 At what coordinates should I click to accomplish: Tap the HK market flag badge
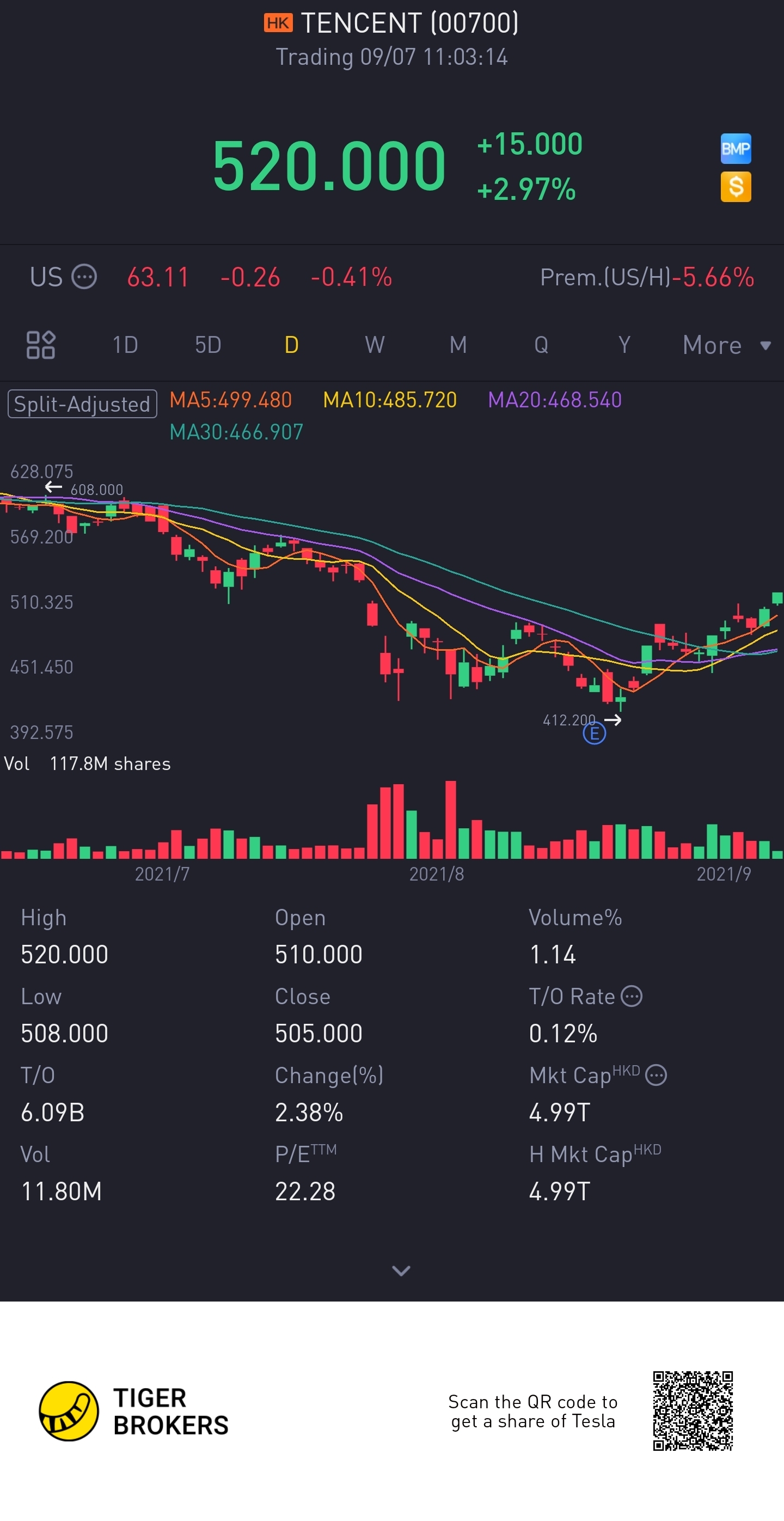coord(278,23)
